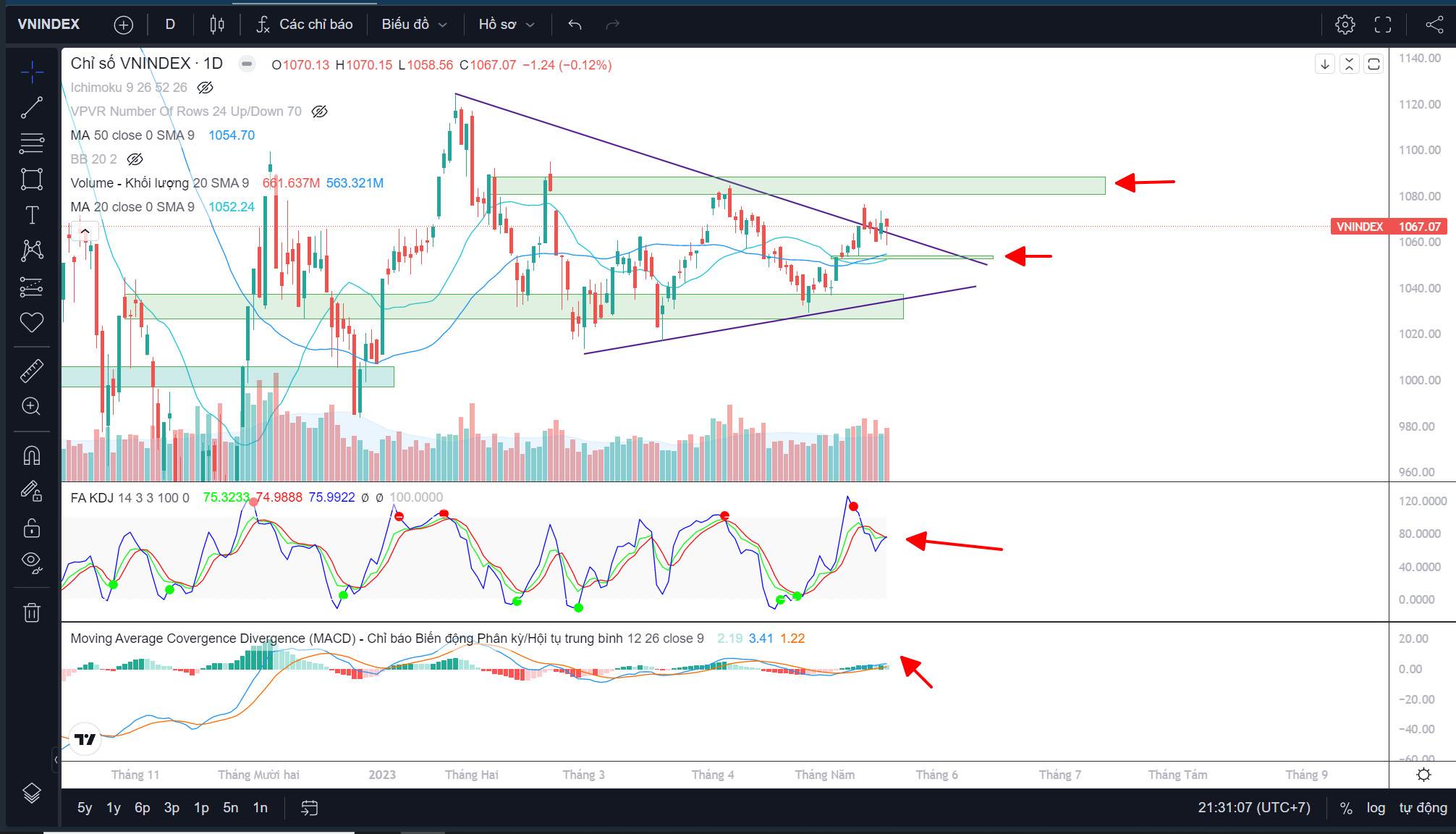Toggle lock all drawings

[x=32, y=527]
